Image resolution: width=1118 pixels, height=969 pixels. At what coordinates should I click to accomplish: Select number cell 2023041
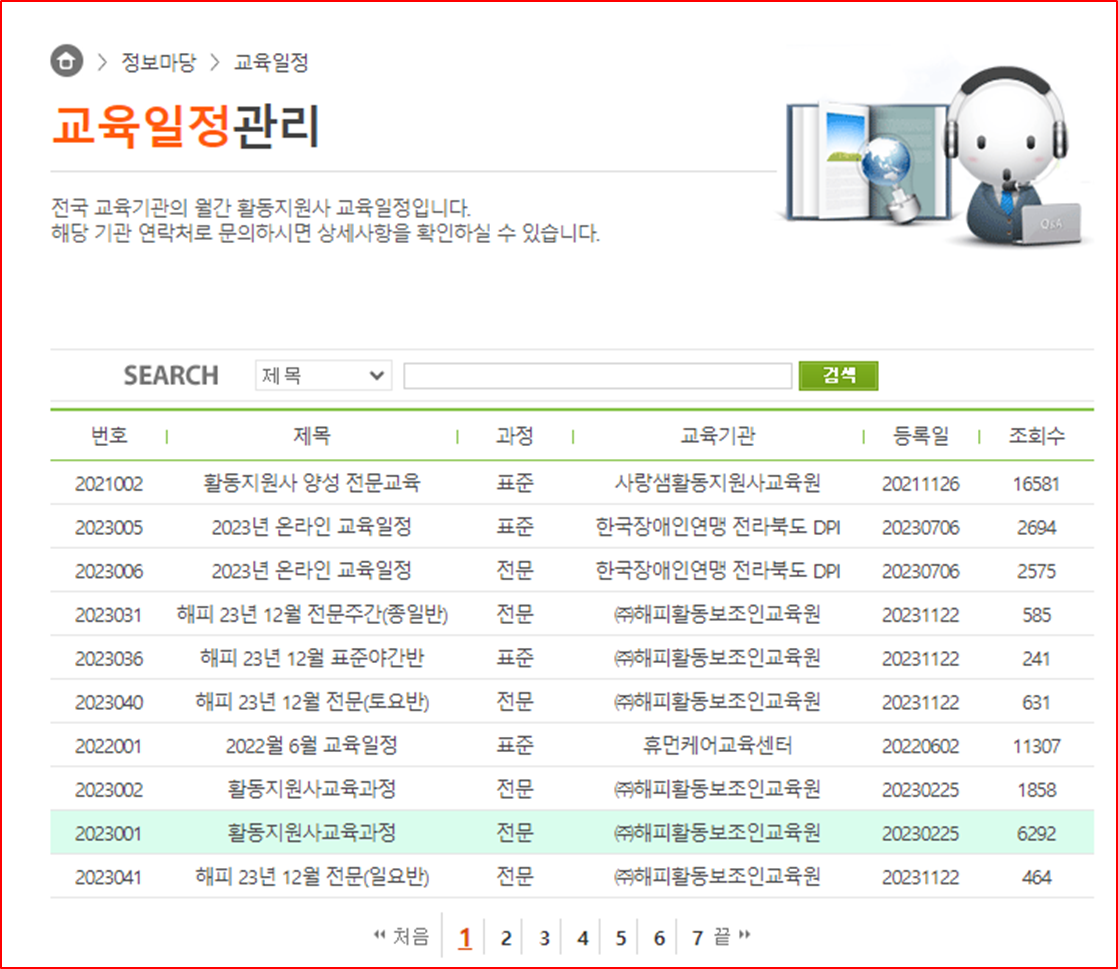[x=109, y=877]
